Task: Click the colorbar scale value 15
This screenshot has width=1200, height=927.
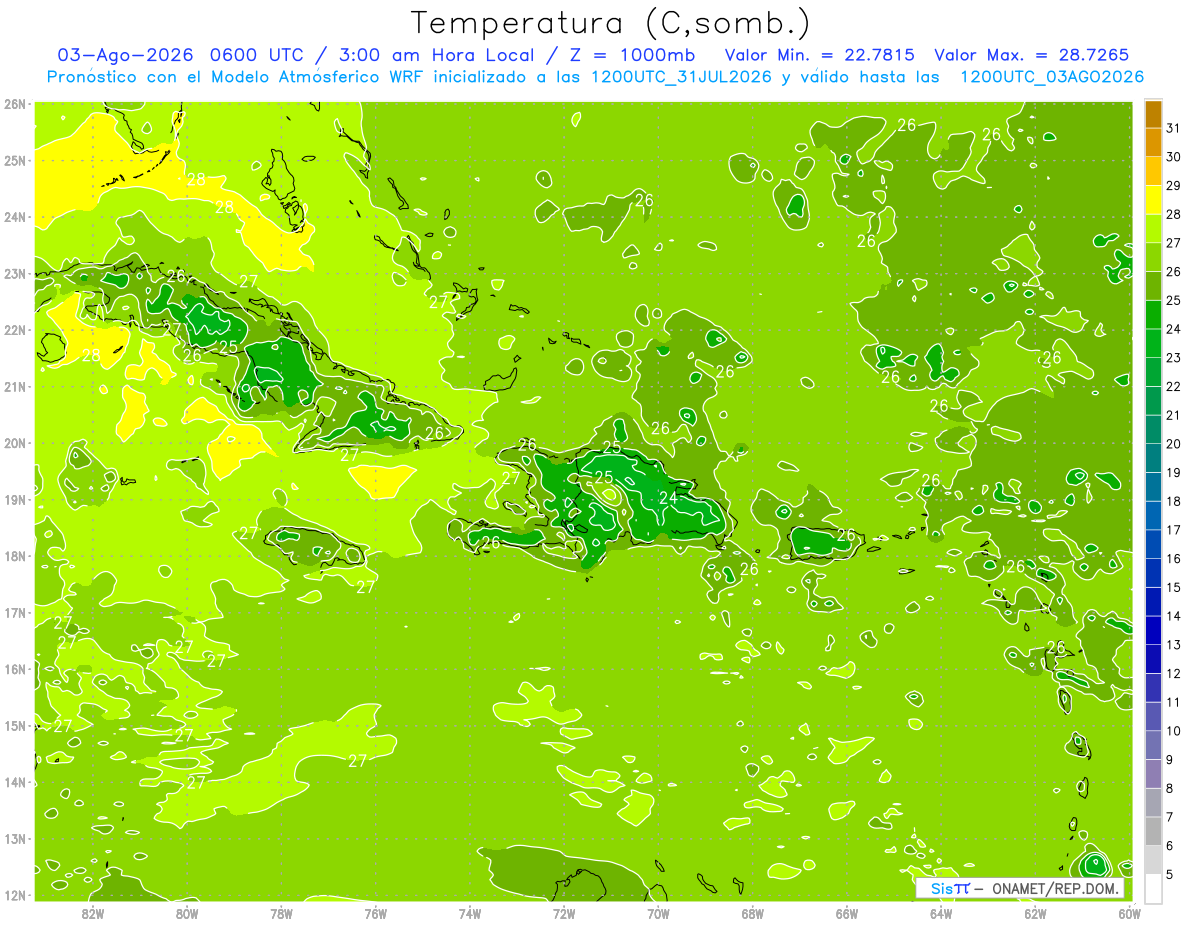Action: (1174, 587)
